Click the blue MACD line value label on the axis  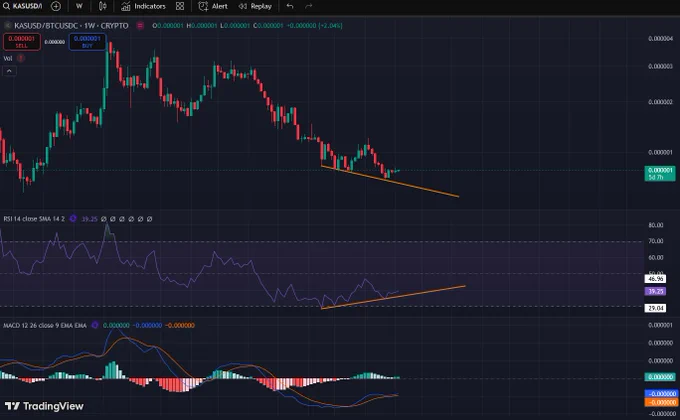[x=661, y=394]
